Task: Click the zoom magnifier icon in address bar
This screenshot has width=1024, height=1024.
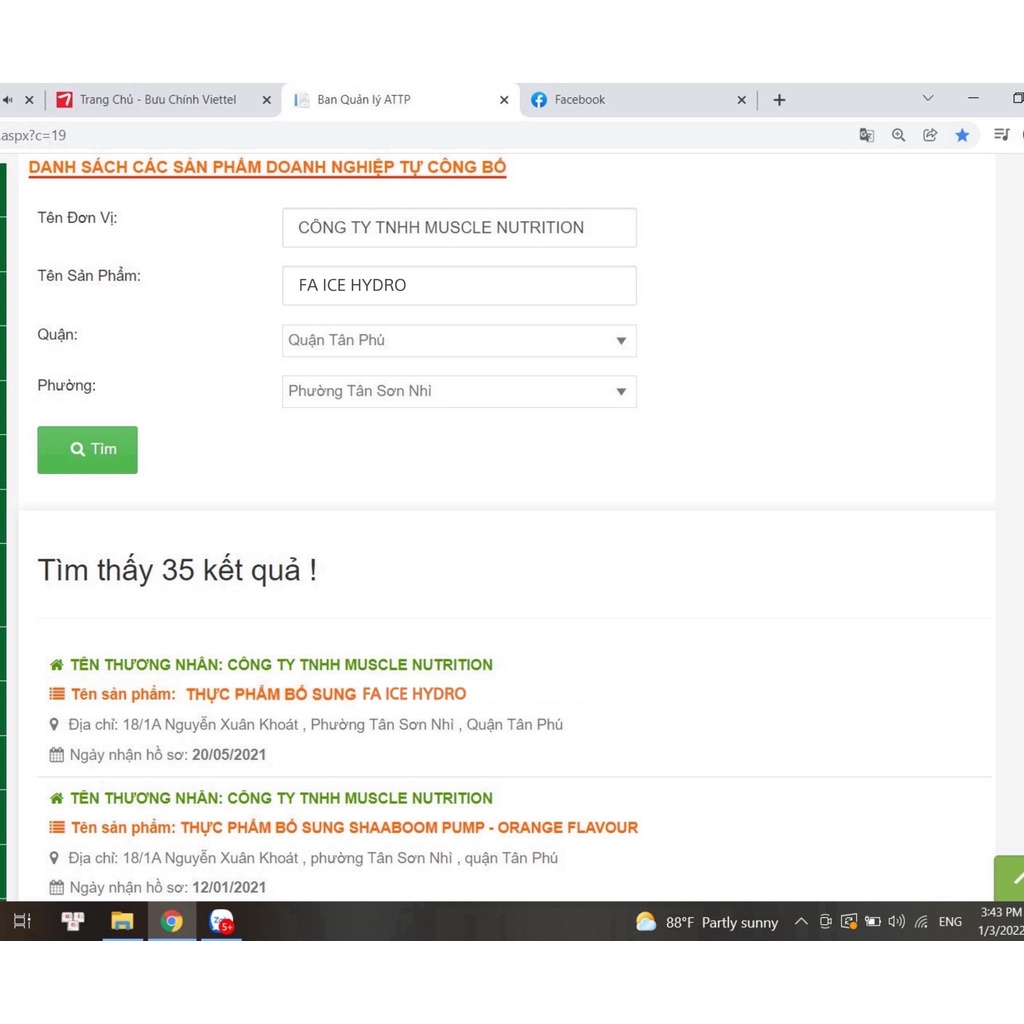Action: coord(898,135)
